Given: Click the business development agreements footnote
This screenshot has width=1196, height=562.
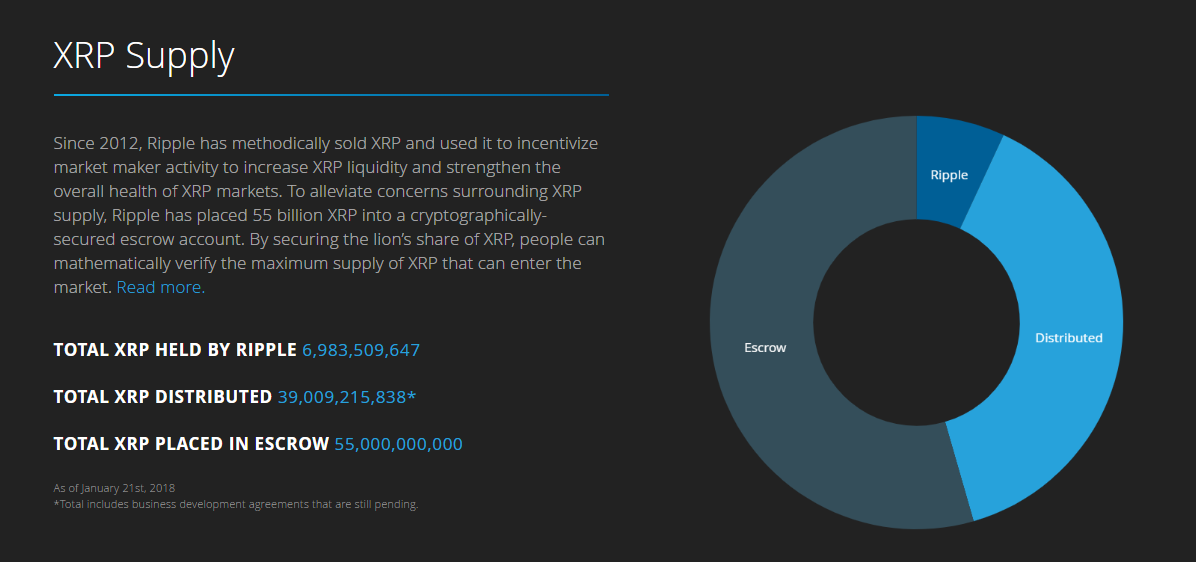Looking at the screenshot, I should 236,504.
